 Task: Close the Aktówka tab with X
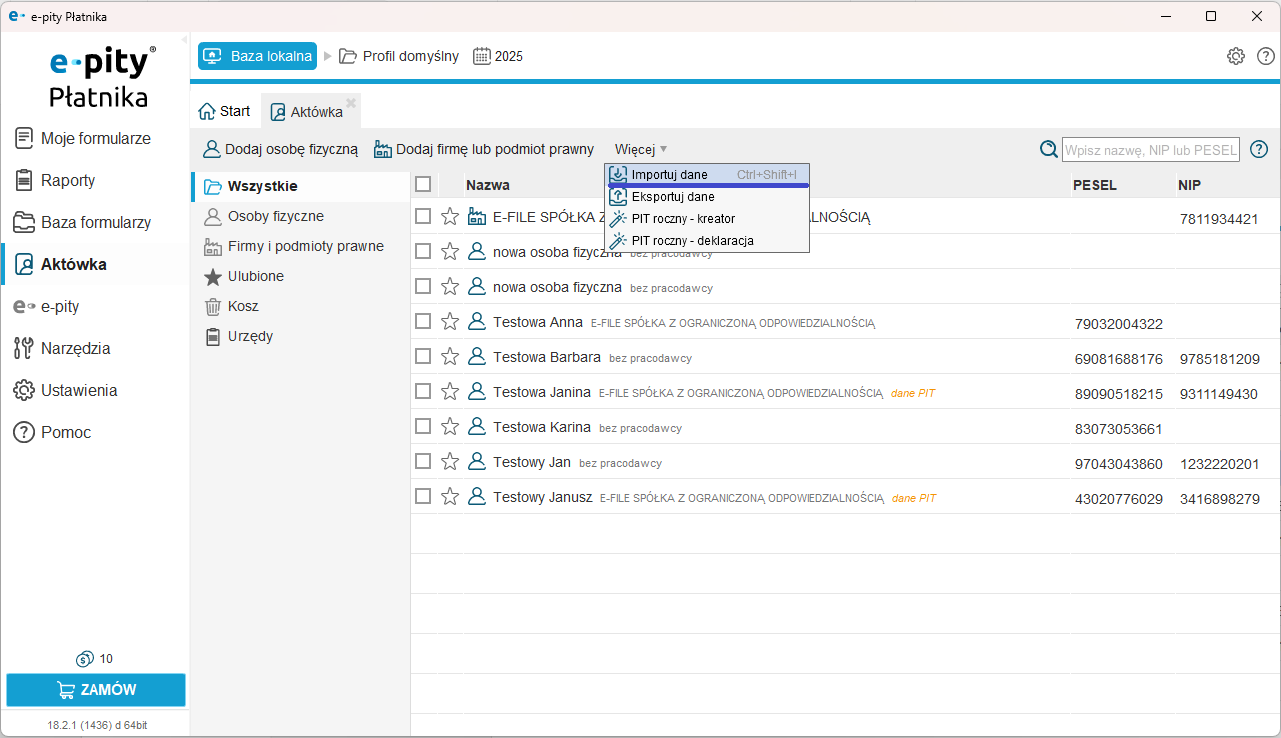point(351,102)
